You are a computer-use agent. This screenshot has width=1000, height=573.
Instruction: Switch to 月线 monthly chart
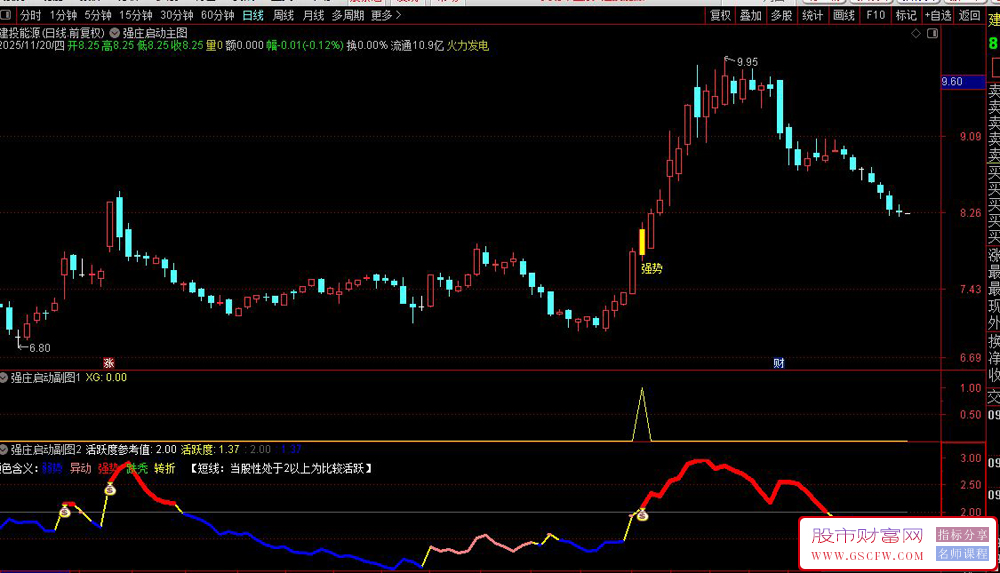(x=313, y=15)
